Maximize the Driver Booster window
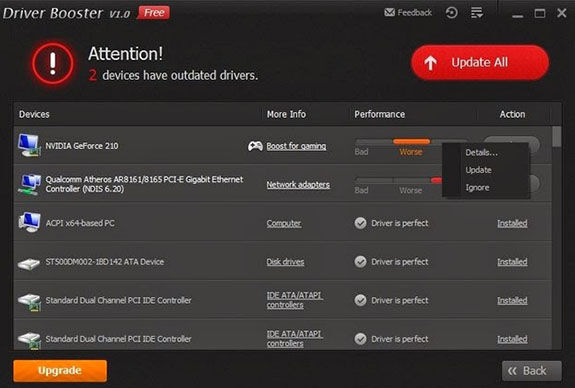Image resolution: width=575 pixels, height=388 pixels. (x=539, y=14)
